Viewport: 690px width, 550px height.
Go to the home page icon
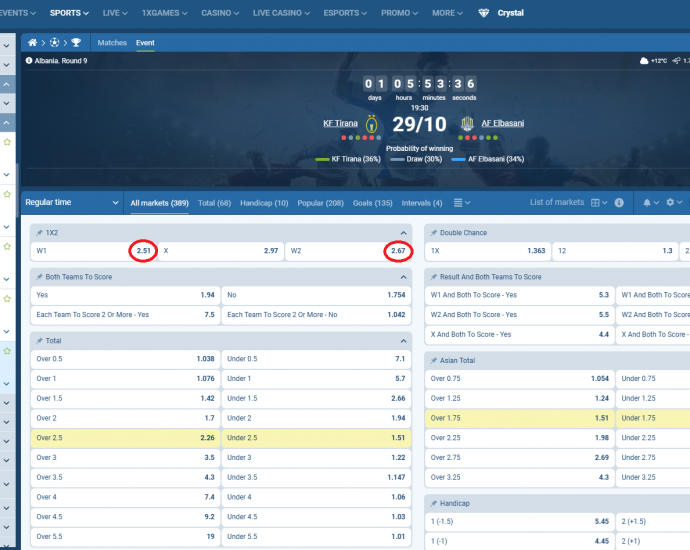tap(32, 43)
